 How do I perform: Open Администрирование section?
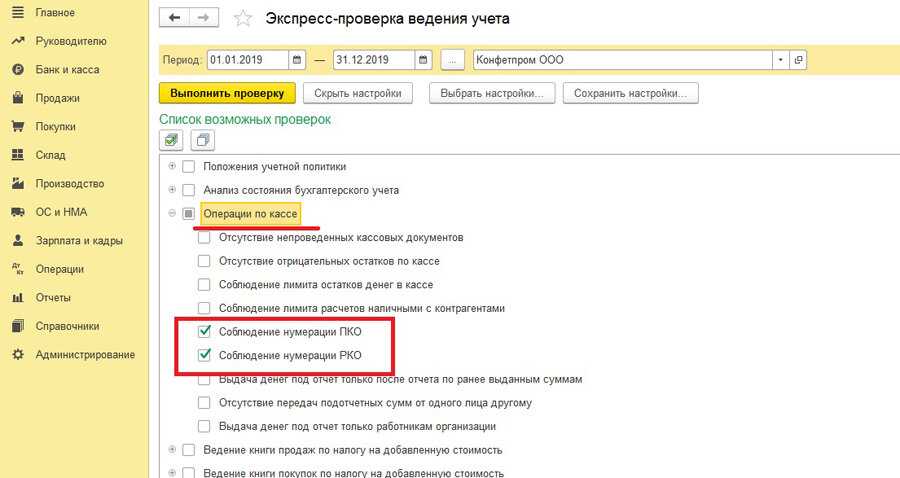point(85,355)
